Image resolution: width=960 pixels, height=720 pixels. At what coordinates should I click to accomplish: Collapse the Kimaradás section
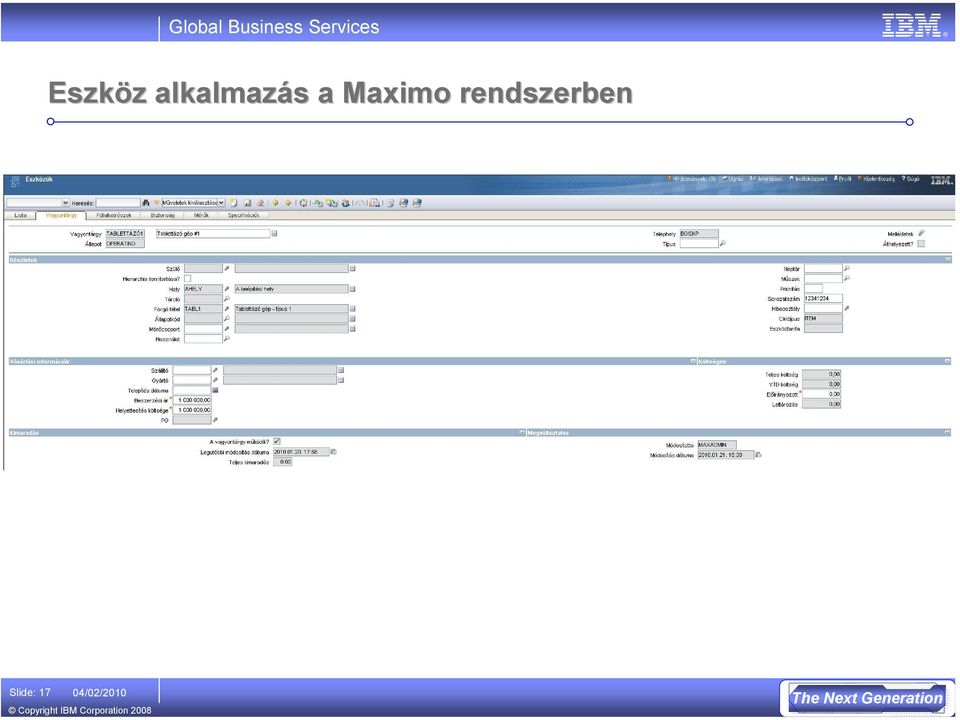click(522, 432)
